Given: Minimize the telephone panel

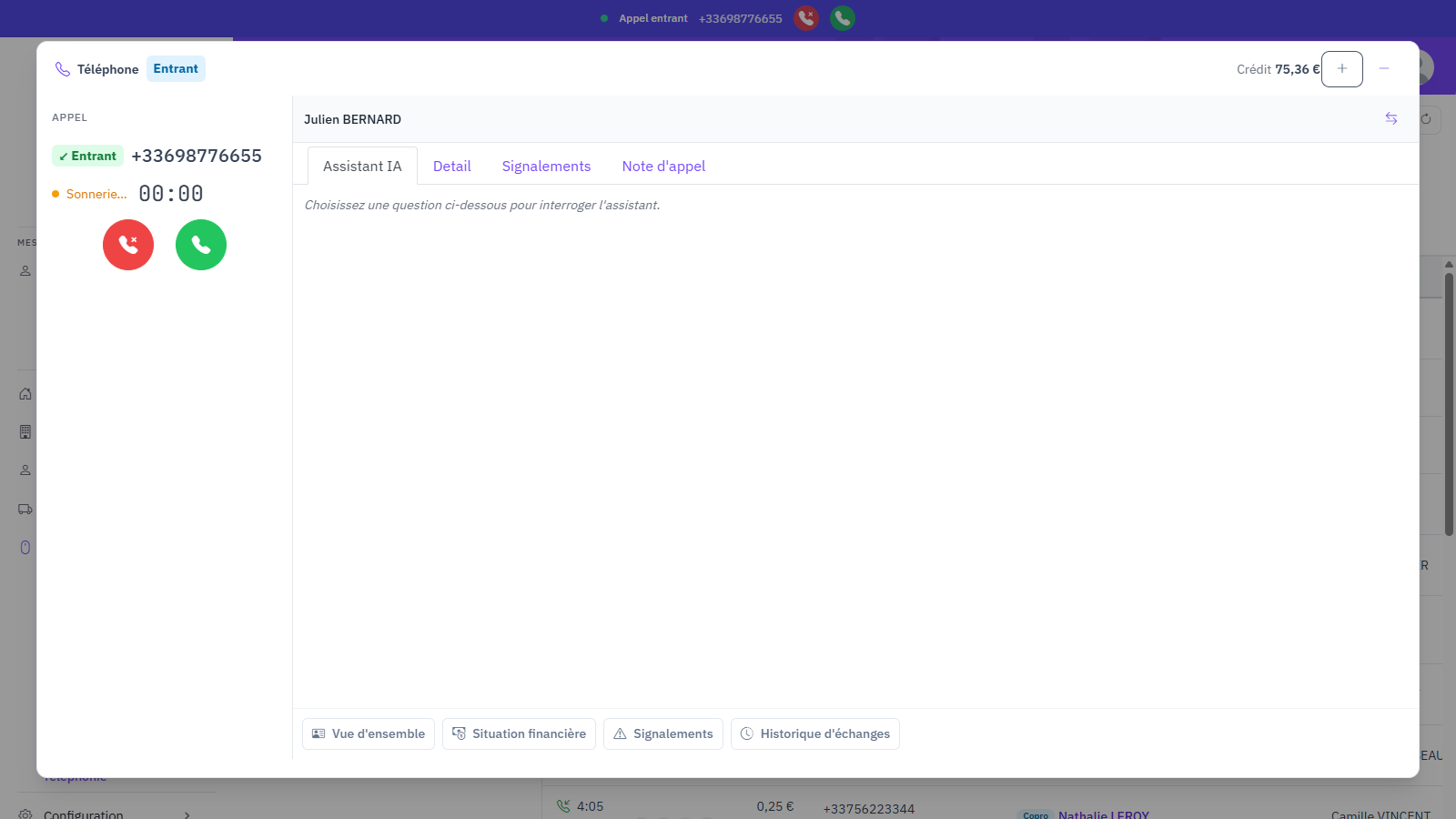Looking at the screenshot, I should pos(1384,69).
